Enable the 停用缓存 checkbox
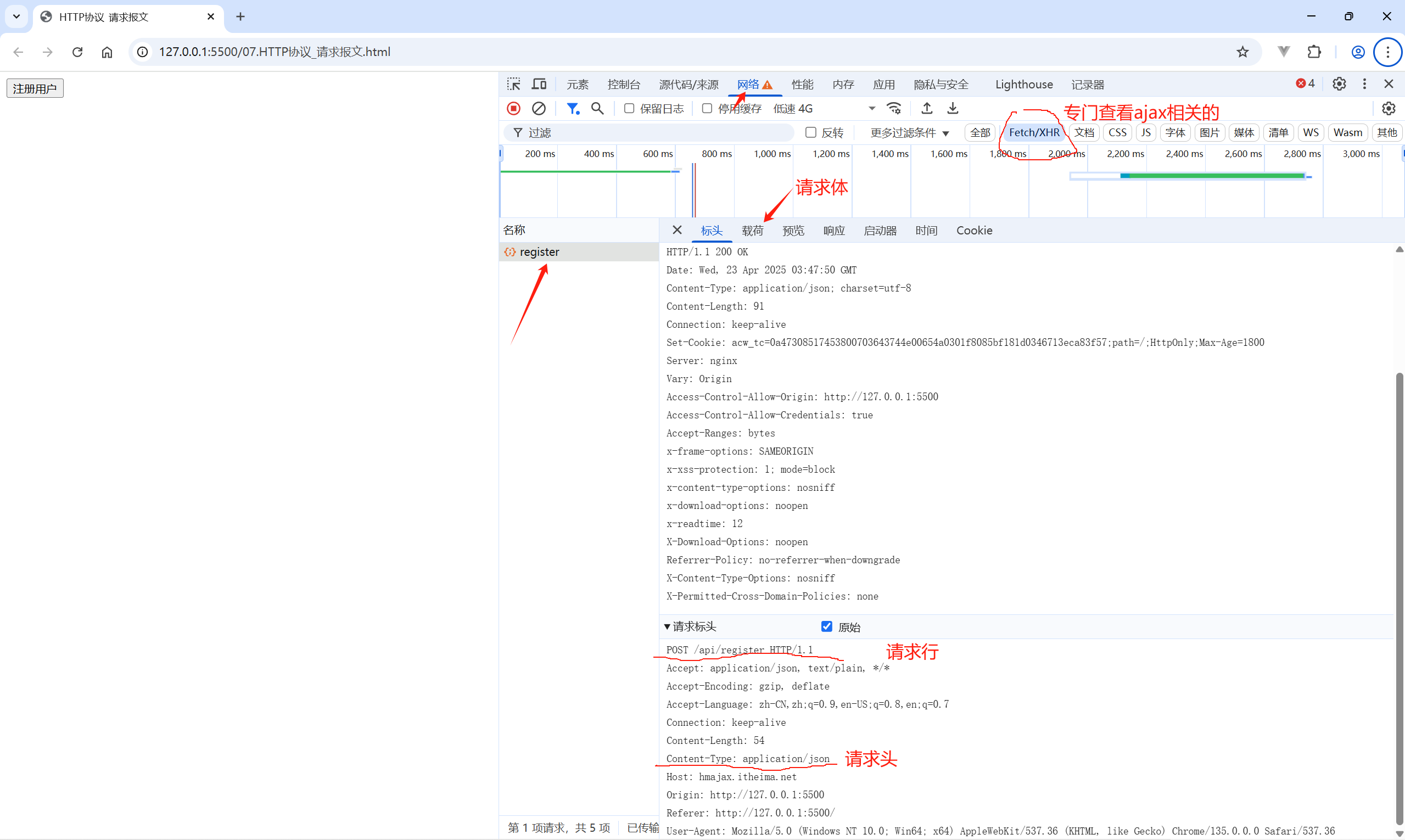 pyautogui.click(x=707, y=108)
